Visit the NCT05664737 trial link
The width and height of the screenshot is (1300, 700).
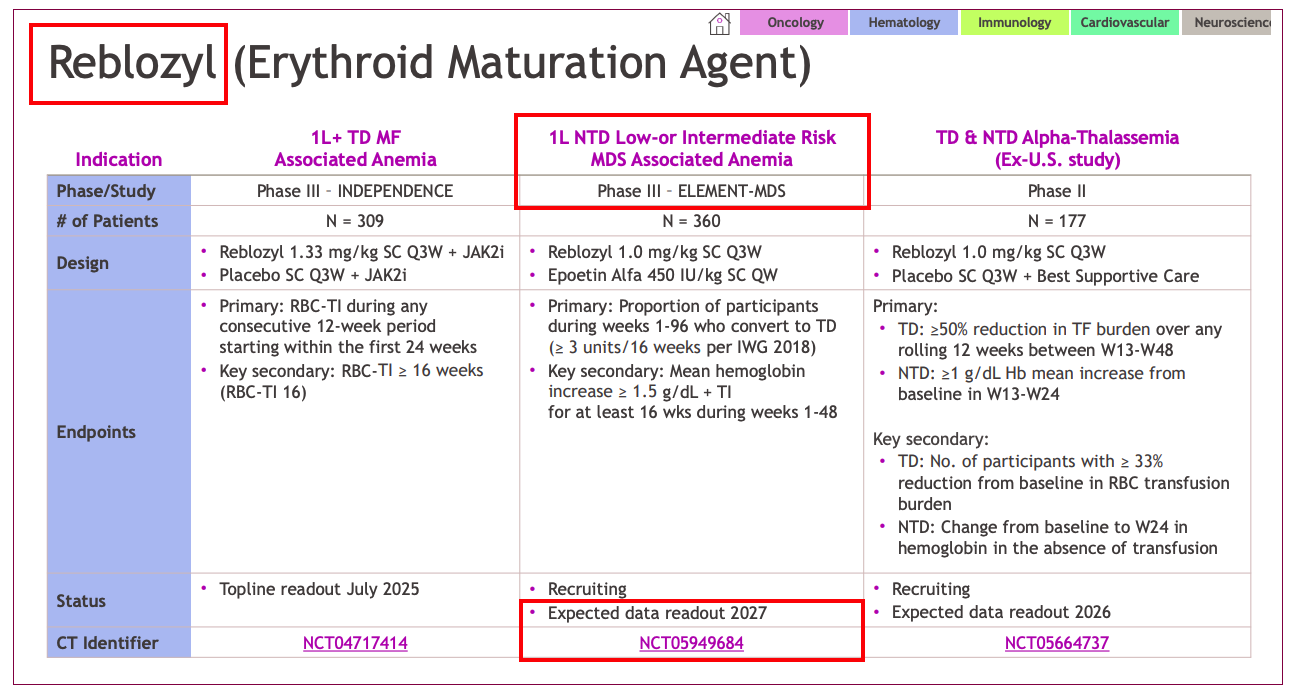(1057, 643)
